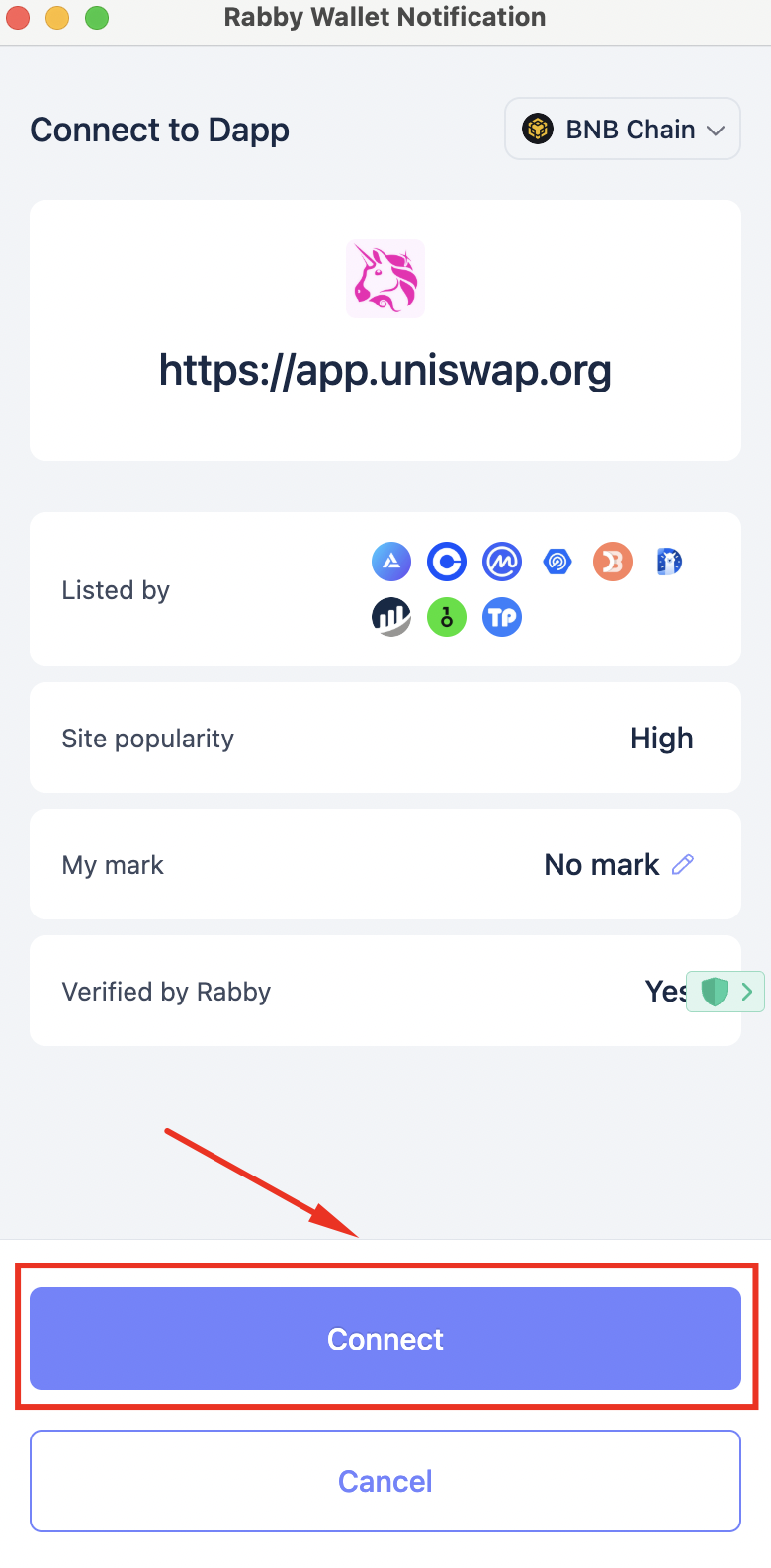Click the green OneKey icon
Image resolution: width=771 pixels, height=1568 pixels.
pos(447,618)
